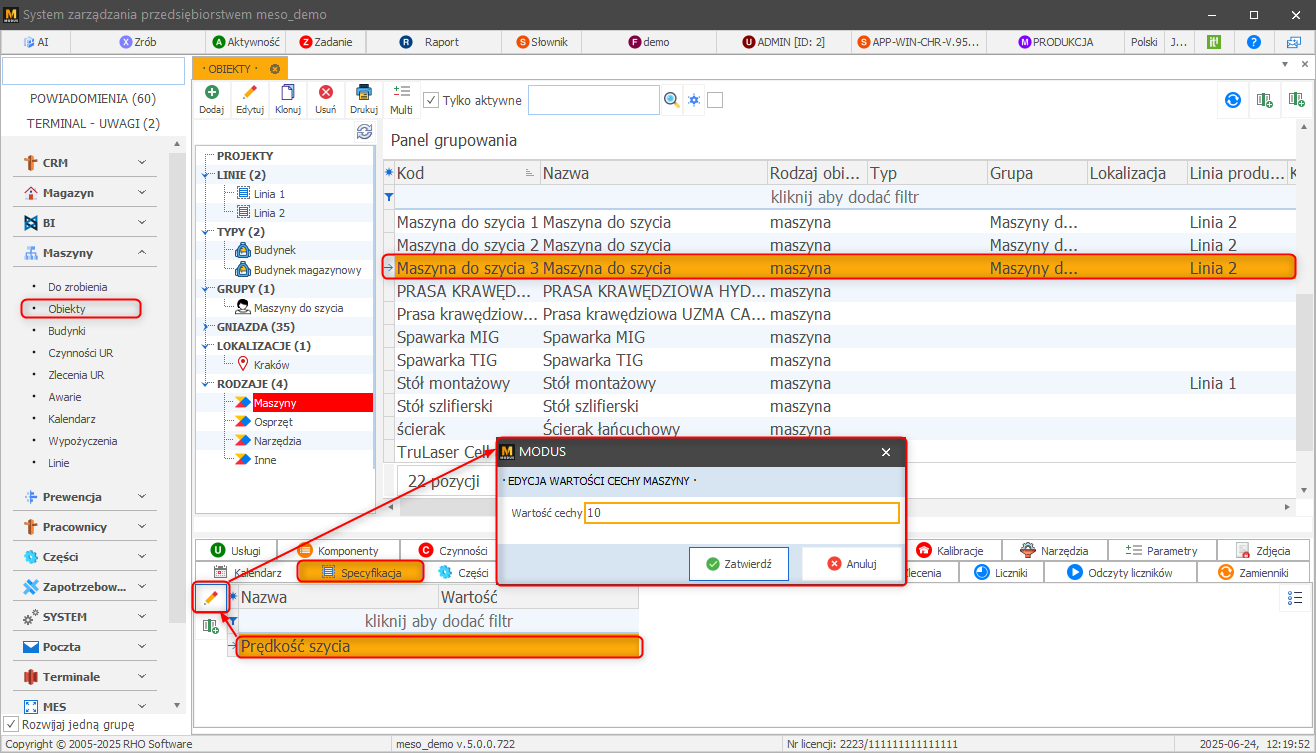Click the Edytuj pencil toolbar icon
Image resolution: width=1316 pixels, height=753 pixels.
click(x=249, y=98)
